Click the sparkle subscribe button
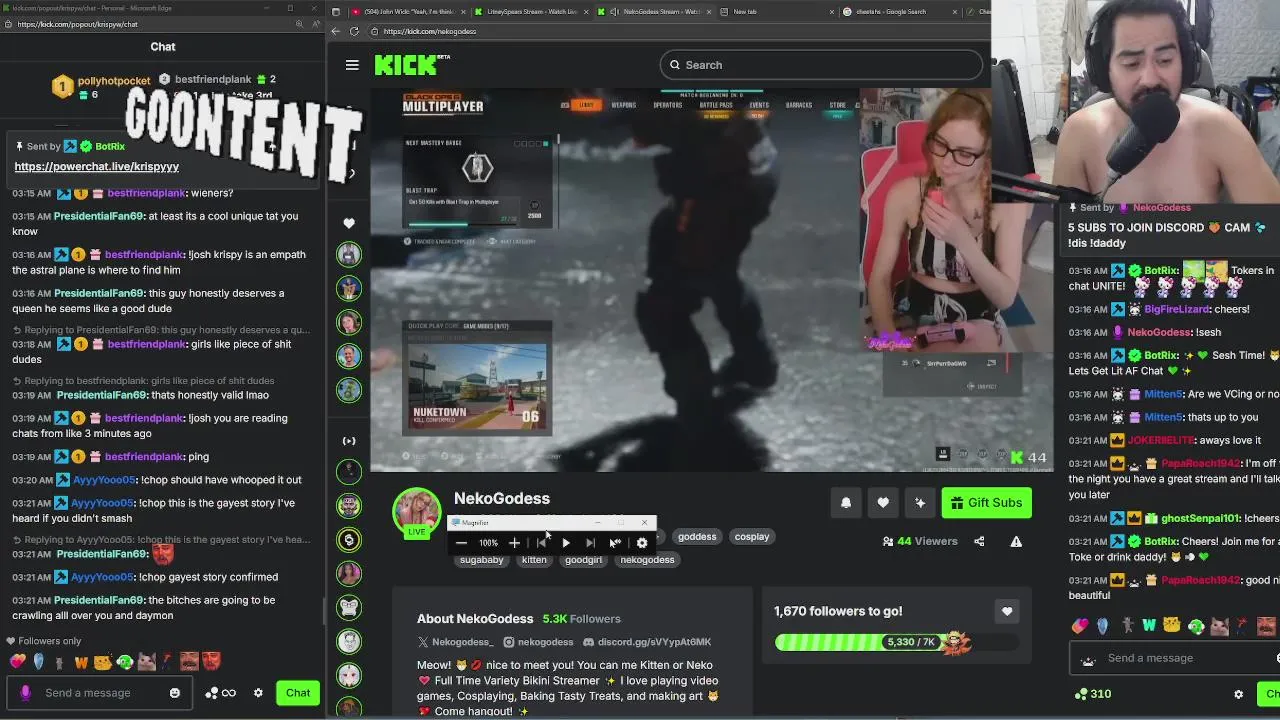 coord(920,503)
